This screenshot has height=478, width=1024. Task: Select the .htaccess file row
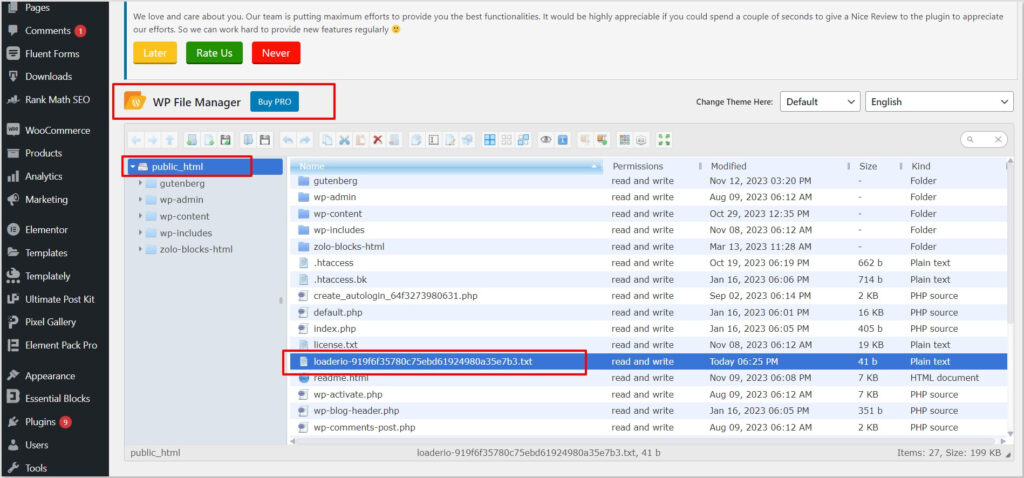pyautogui.click(x=648, y=263)
